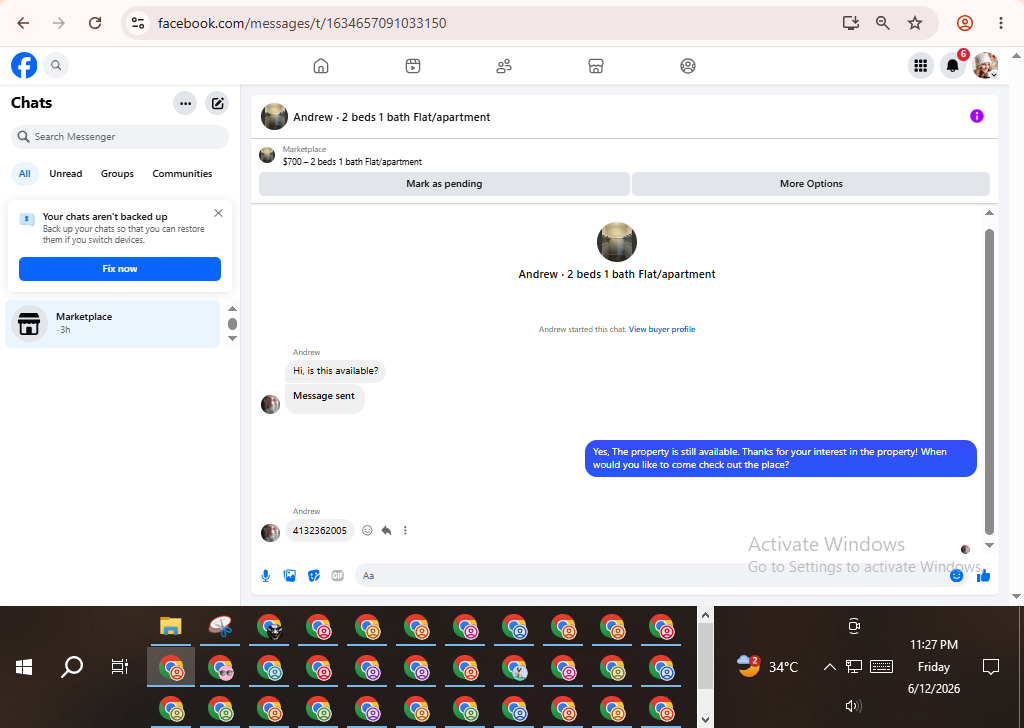Open Windows taskbar search

pos(72,667)
